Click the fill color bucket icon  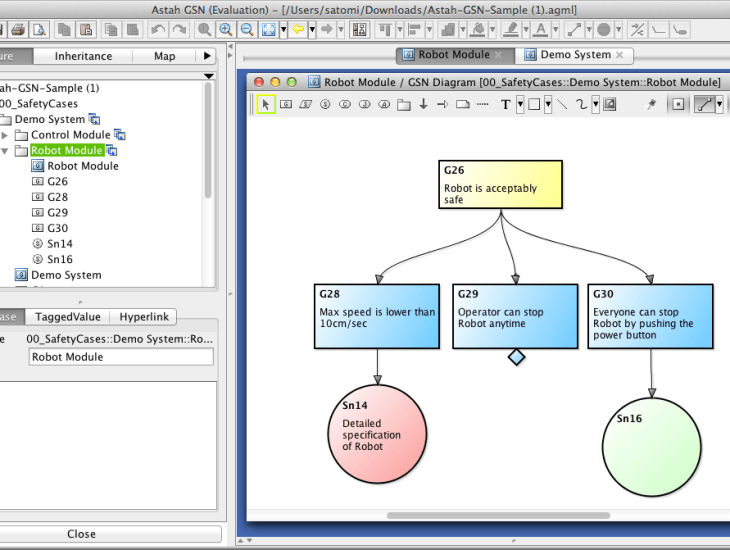(x=478, y=30)
